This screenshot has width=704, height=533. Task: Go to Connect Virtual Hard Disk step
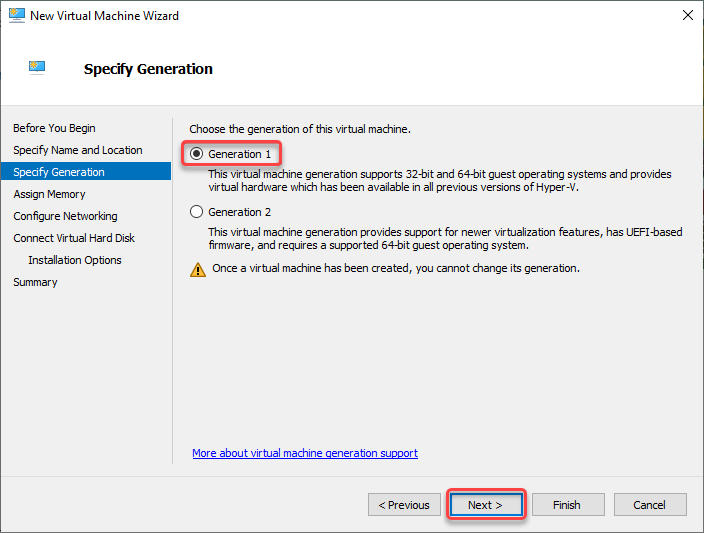(x=74, y=238)
